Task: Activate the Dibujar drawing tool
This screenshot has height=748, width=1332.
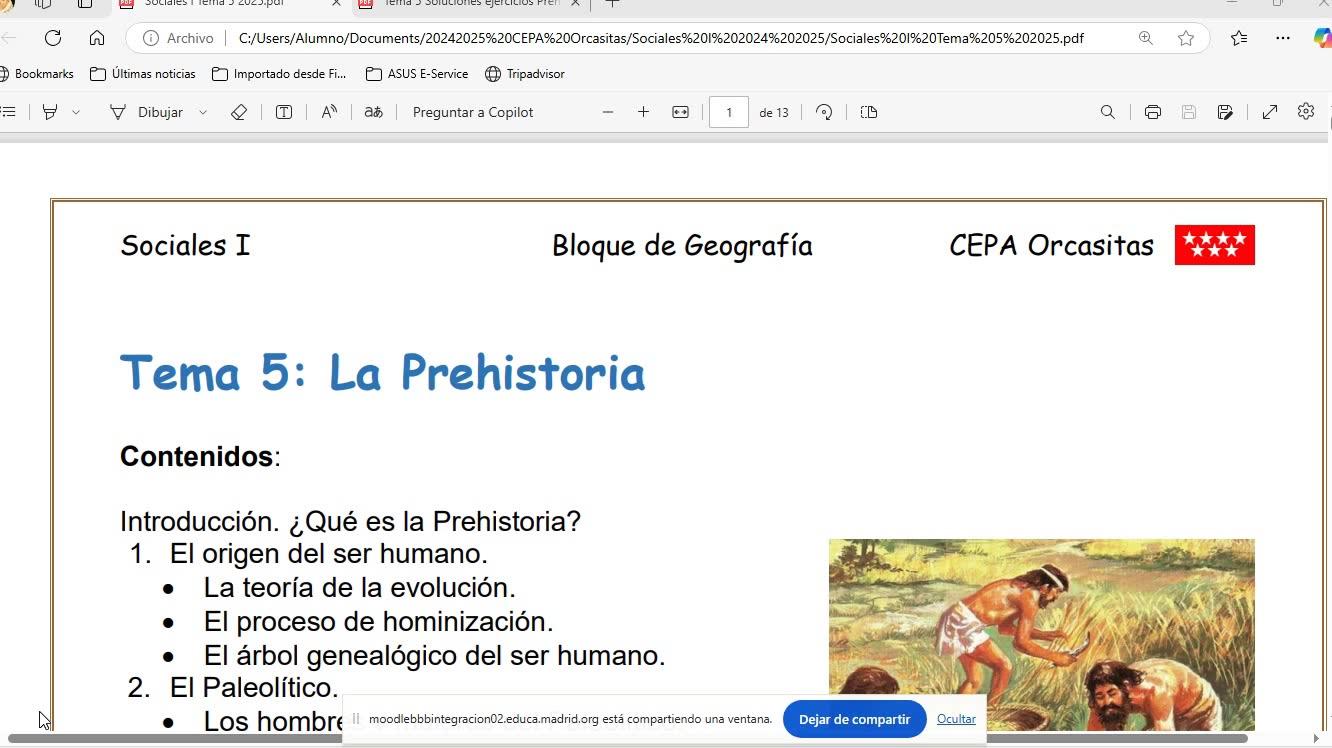Action: 146,112
